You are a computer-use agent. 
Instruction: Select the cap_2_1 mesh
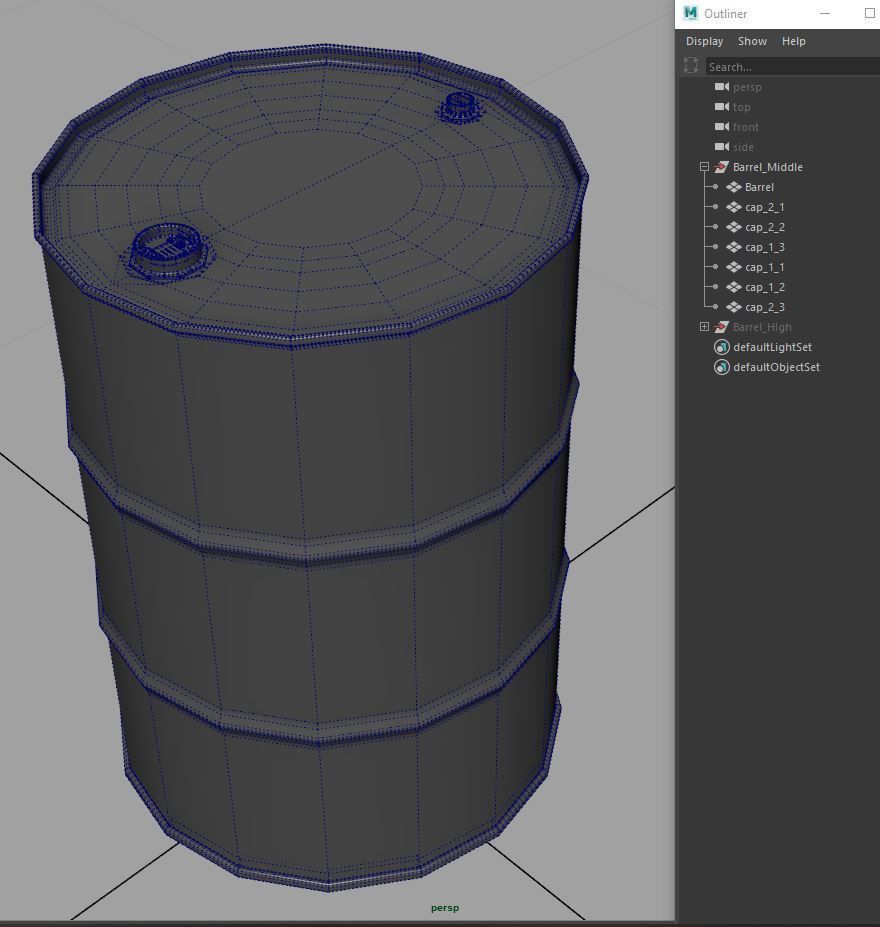pos(764,208)
